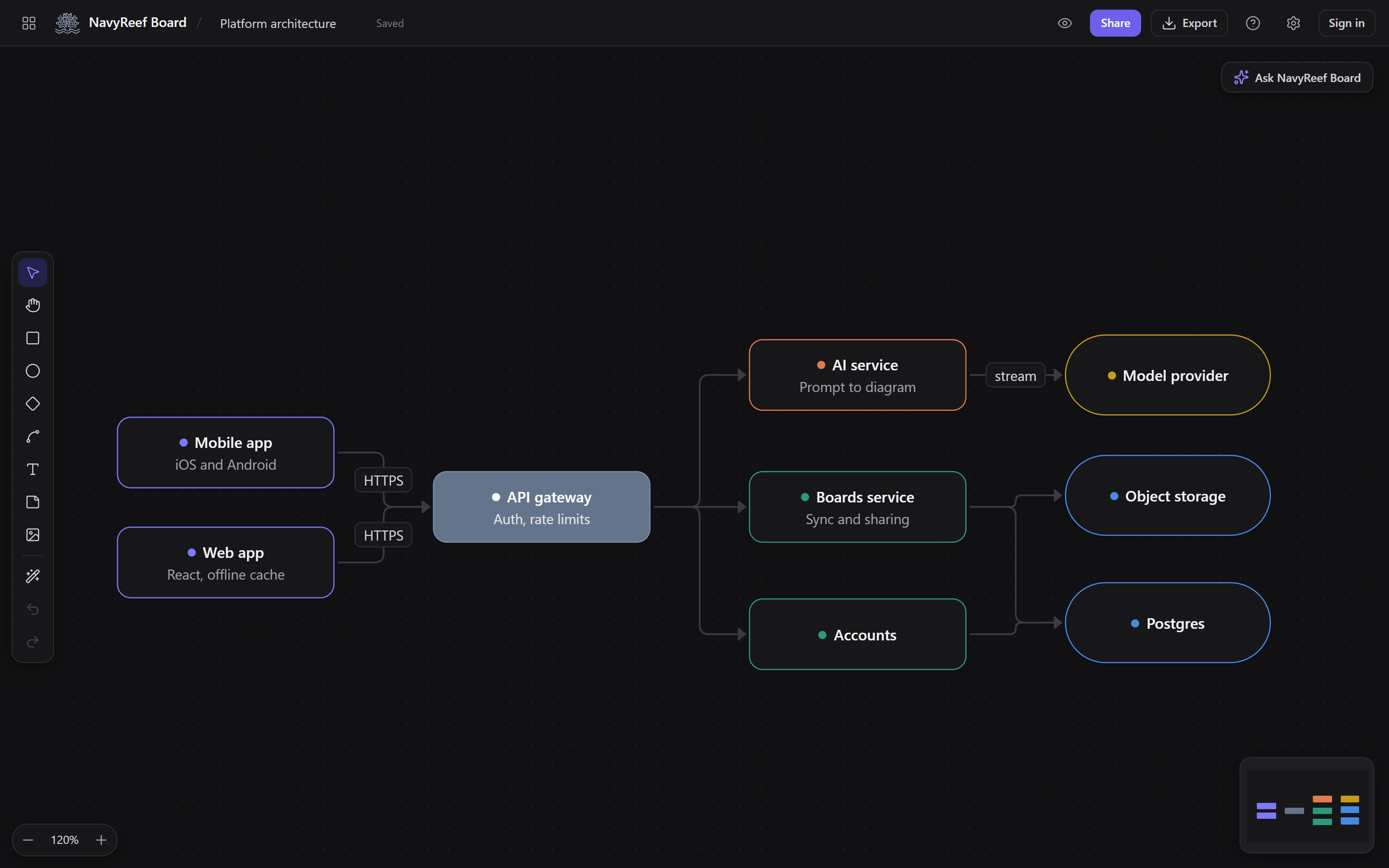The width and height of the screenshot is (1389, 868).
Task: Open the magic wand AI tool
Action: click(x=33, y=576)
